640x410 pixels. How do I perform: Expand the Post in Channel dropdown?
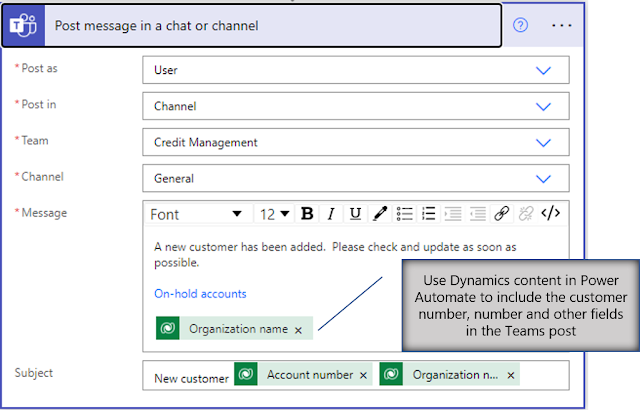(544, 106)
